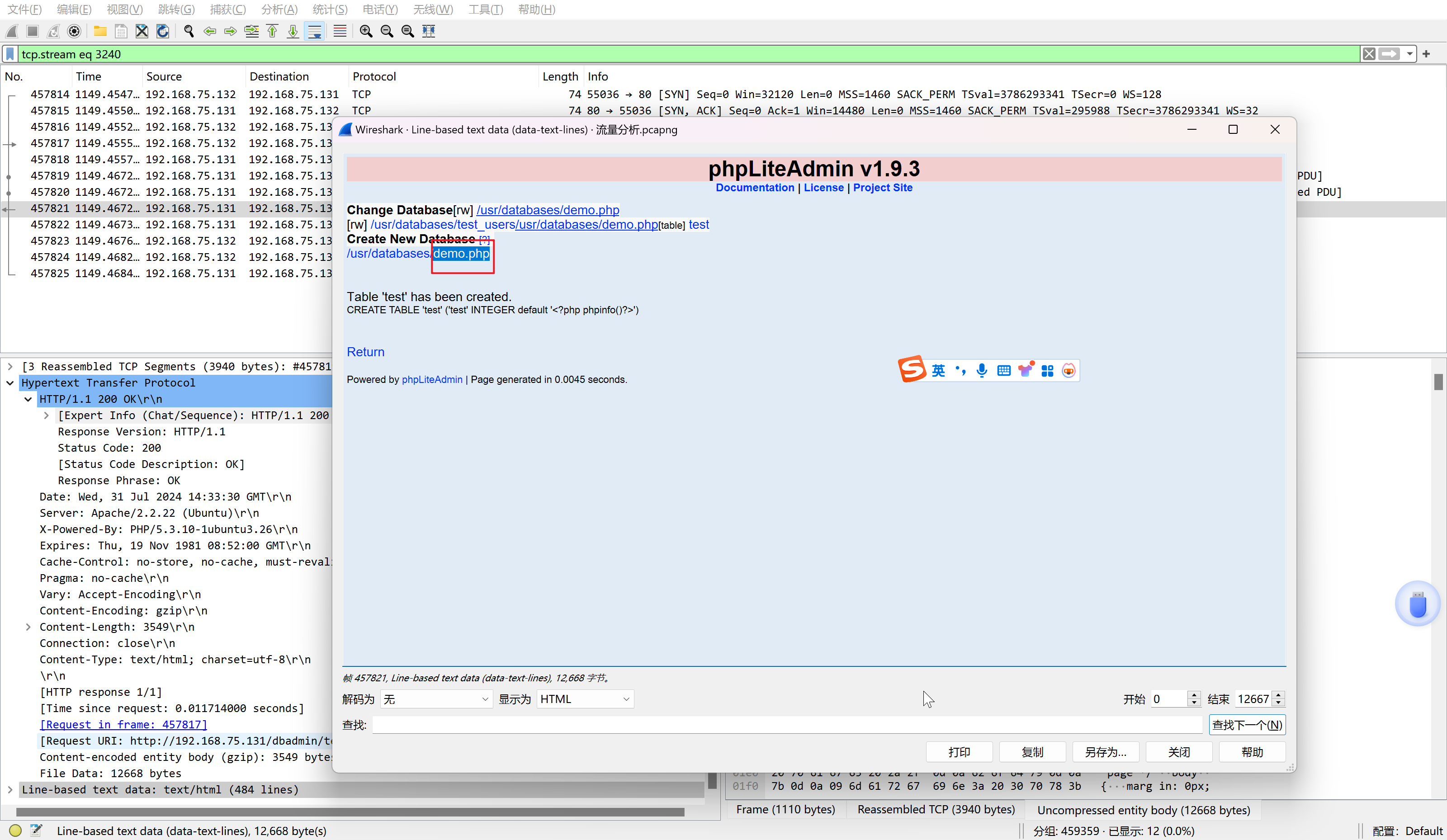Viewport: 1447px width, 840px height.
Task: Collapse Hypertext Transfer Protocol tree
Action: click(10, 383)
